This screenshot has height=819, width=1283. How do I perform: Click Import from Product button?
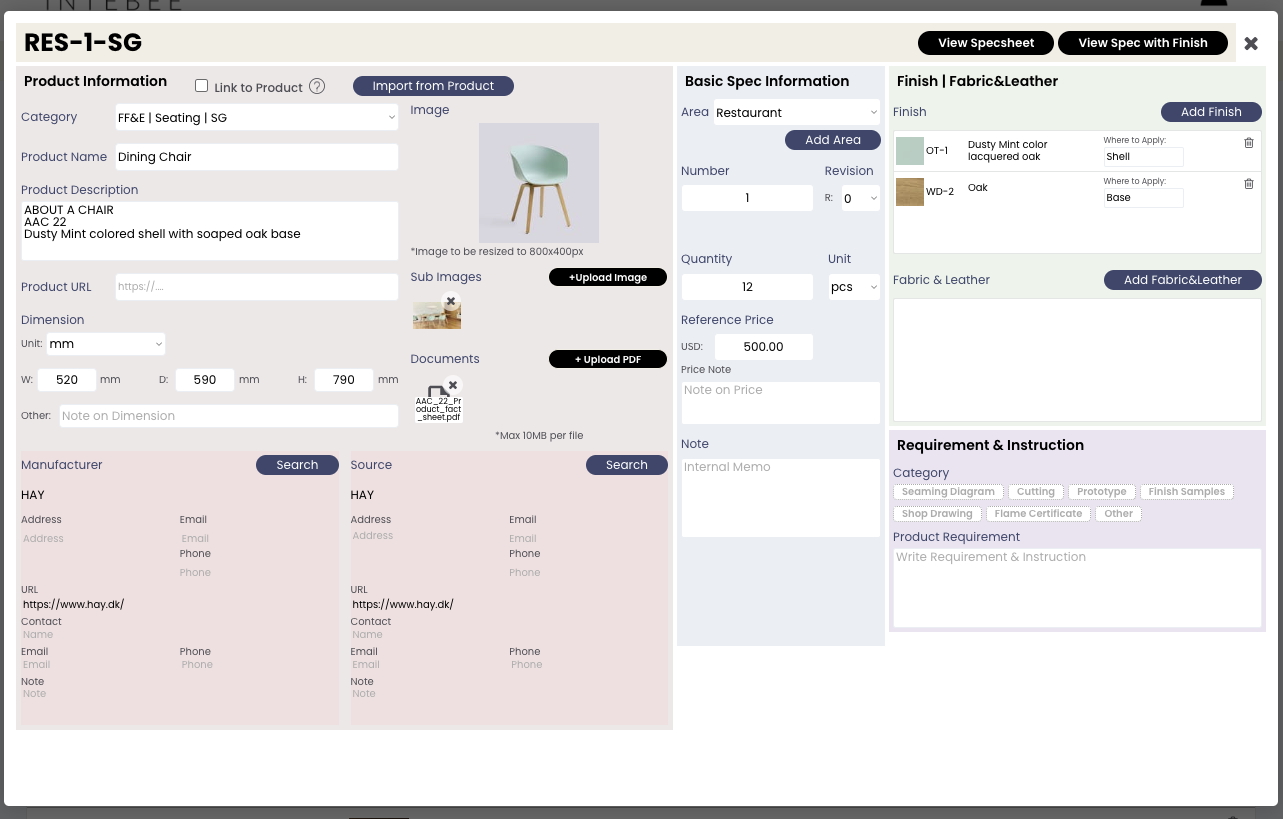(x=433, y=86)
